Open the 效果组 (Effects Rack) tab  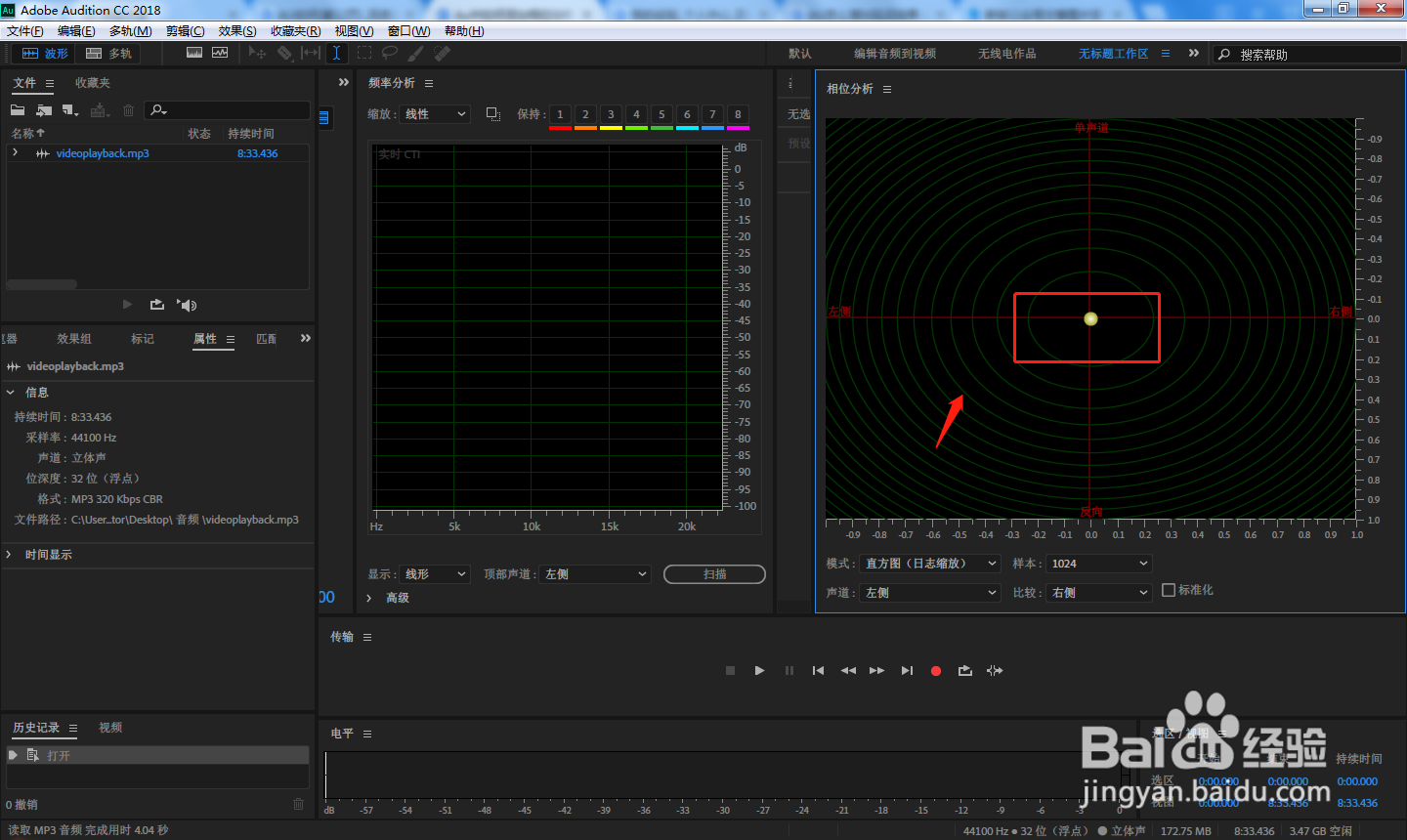[x=74, y=339]
